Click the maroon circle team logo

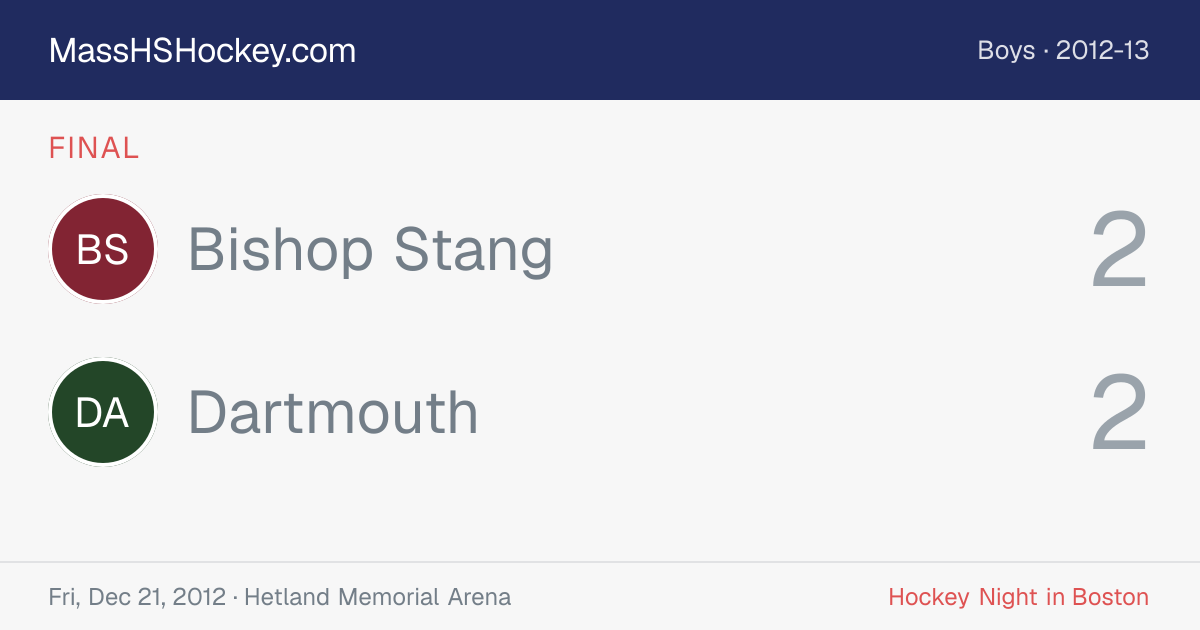click(x=103, y=249)
